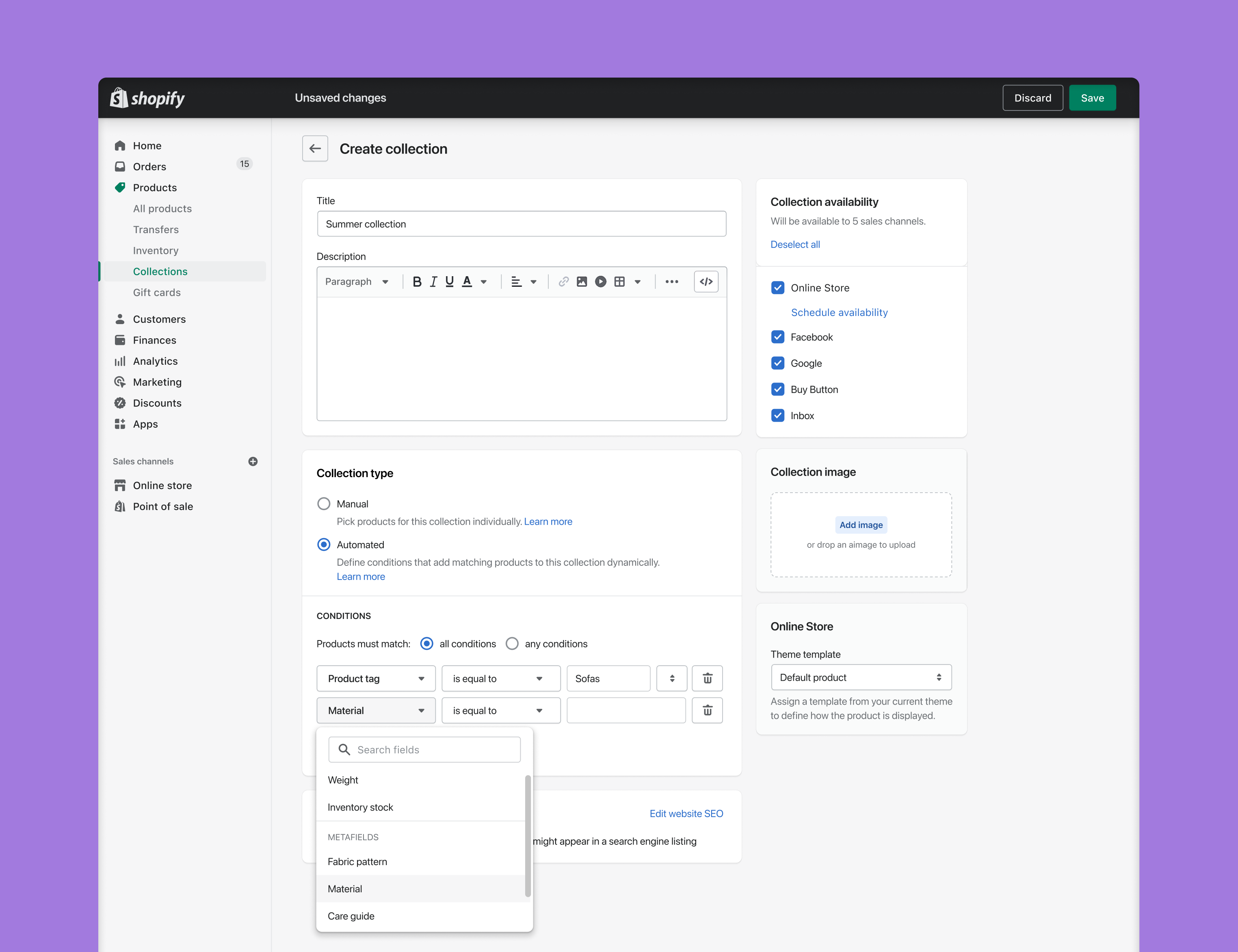Click the Finances icon
This screenshot has height=952, width=1238.
[x=119, y=340]
